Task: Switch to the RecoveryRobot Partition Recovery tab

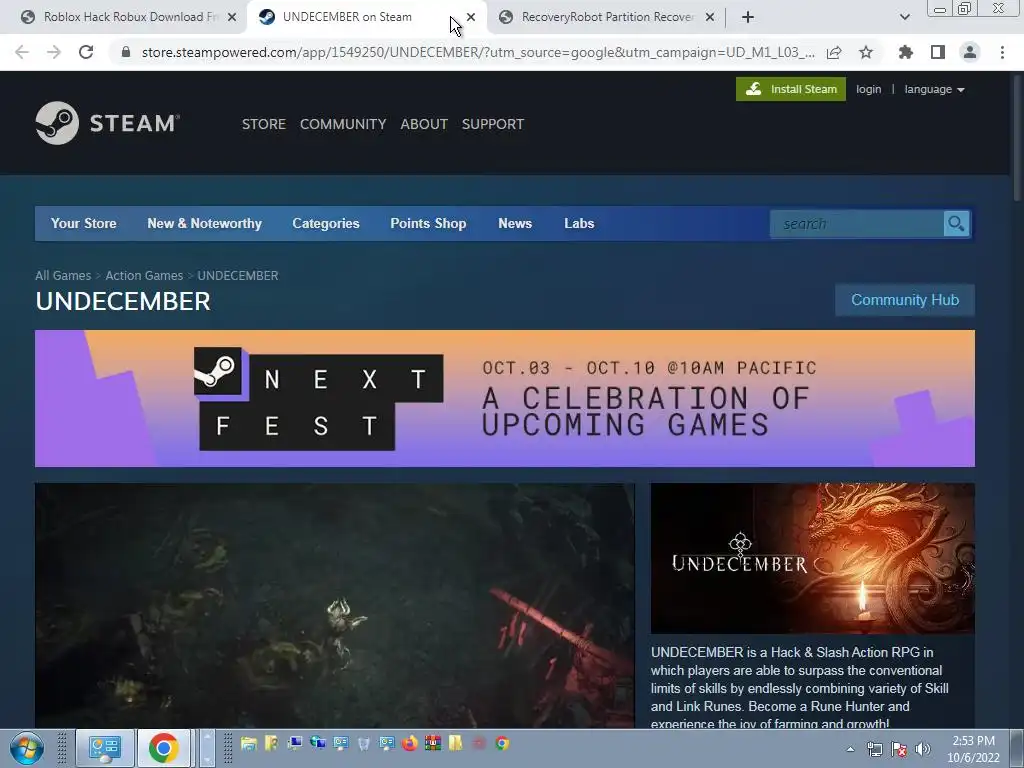Action: (607, 17)
